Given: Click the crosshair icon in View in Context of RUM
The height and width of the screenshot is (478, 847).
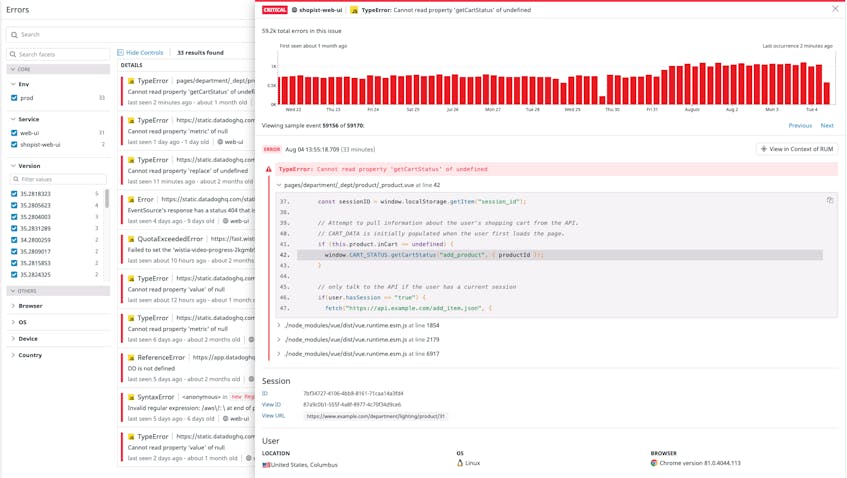Looking at the screenshot, I should click(764, 149).
